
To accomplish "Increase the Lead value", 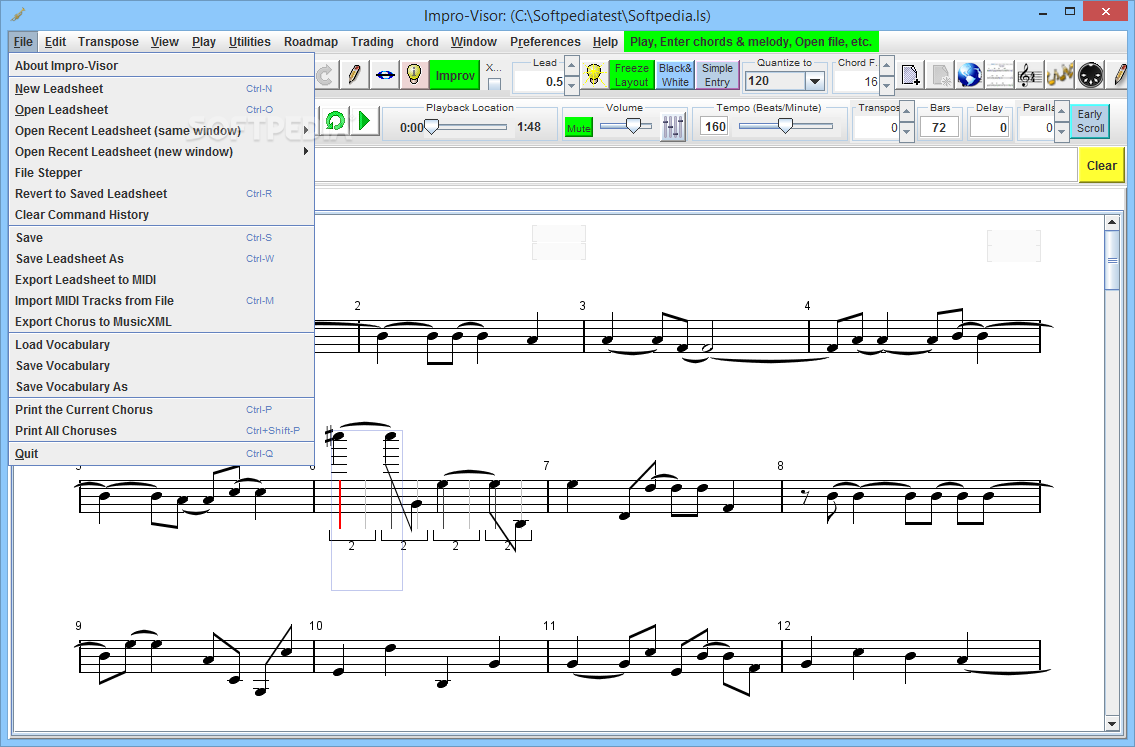I will [x=572, y=66].
